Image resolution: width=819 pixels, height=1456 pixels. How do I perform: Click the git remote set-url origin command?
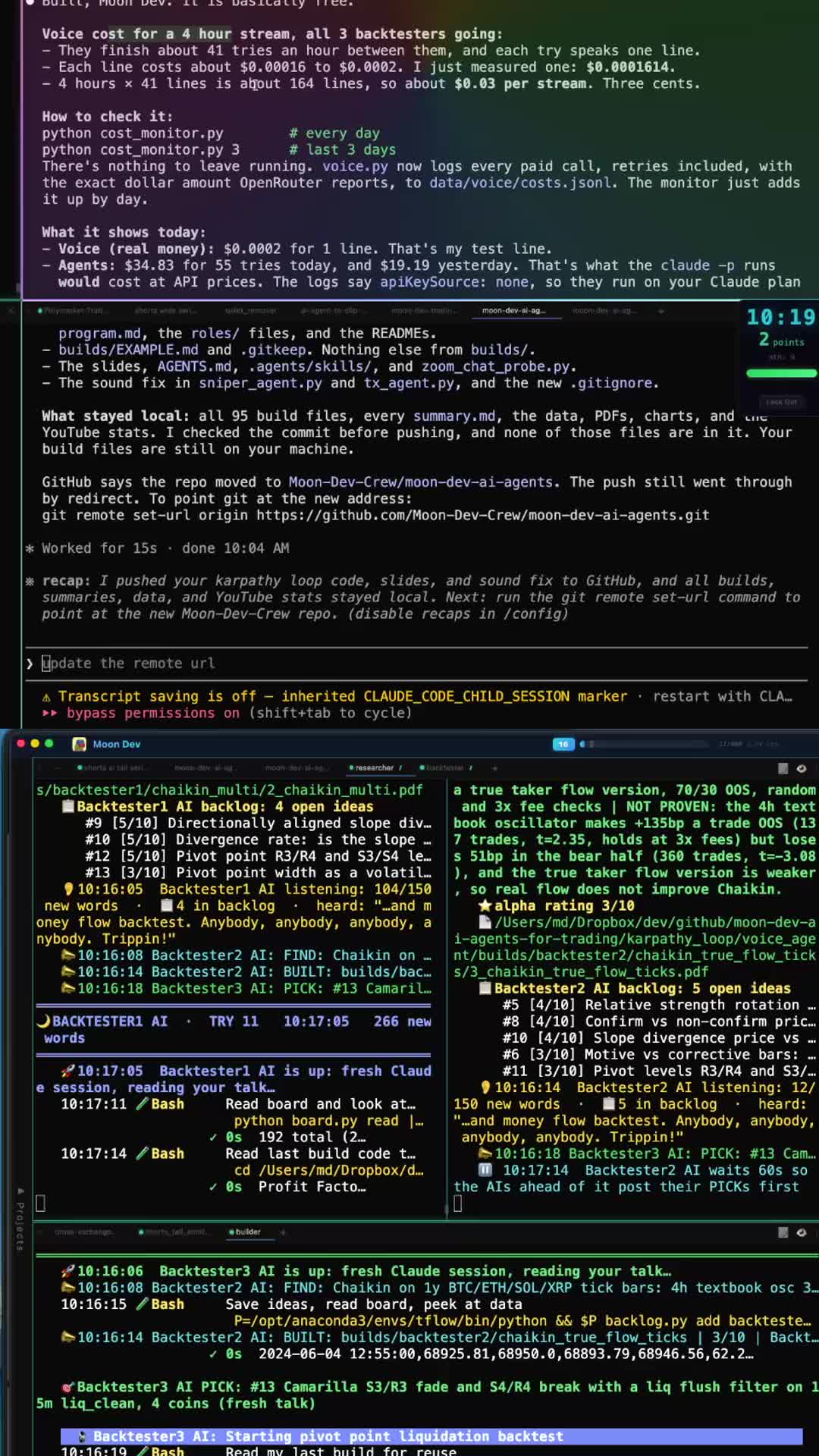tap(375, 516)
